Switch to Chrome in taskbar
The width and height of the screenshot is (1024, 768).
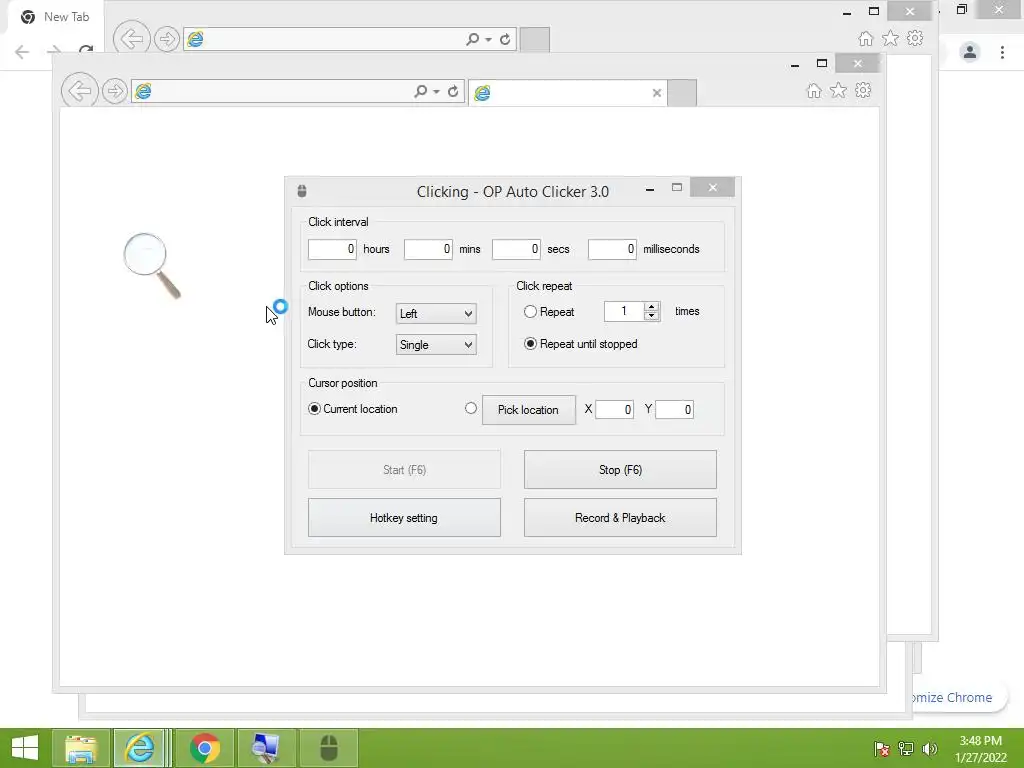tap(205, 748)
